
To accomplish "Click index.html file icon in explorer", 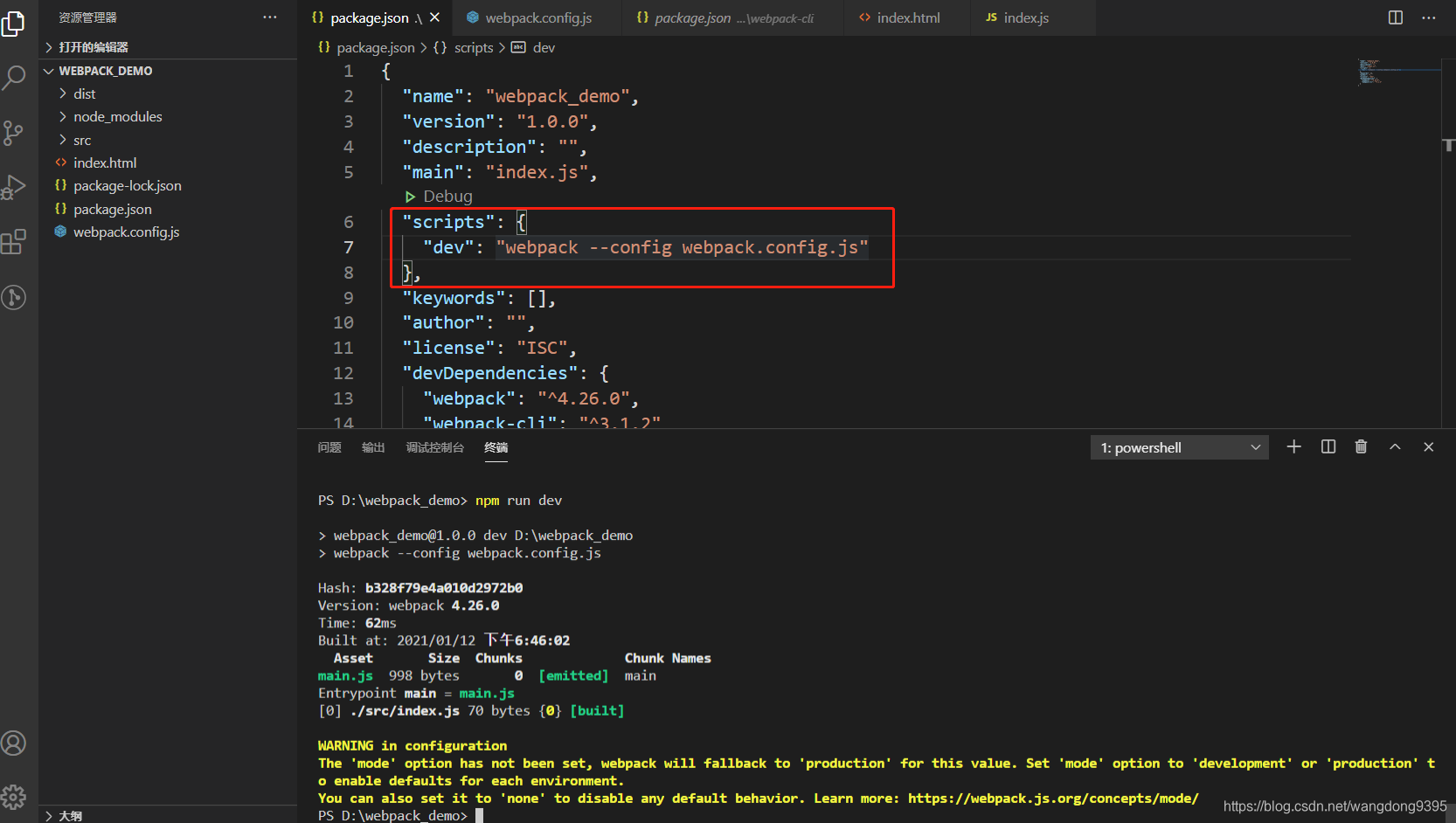I will 61,163.
